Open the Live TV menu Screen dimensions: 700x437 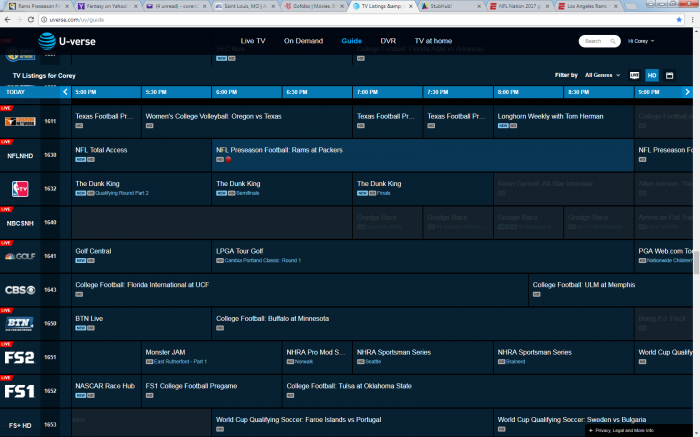coord(253,41)
